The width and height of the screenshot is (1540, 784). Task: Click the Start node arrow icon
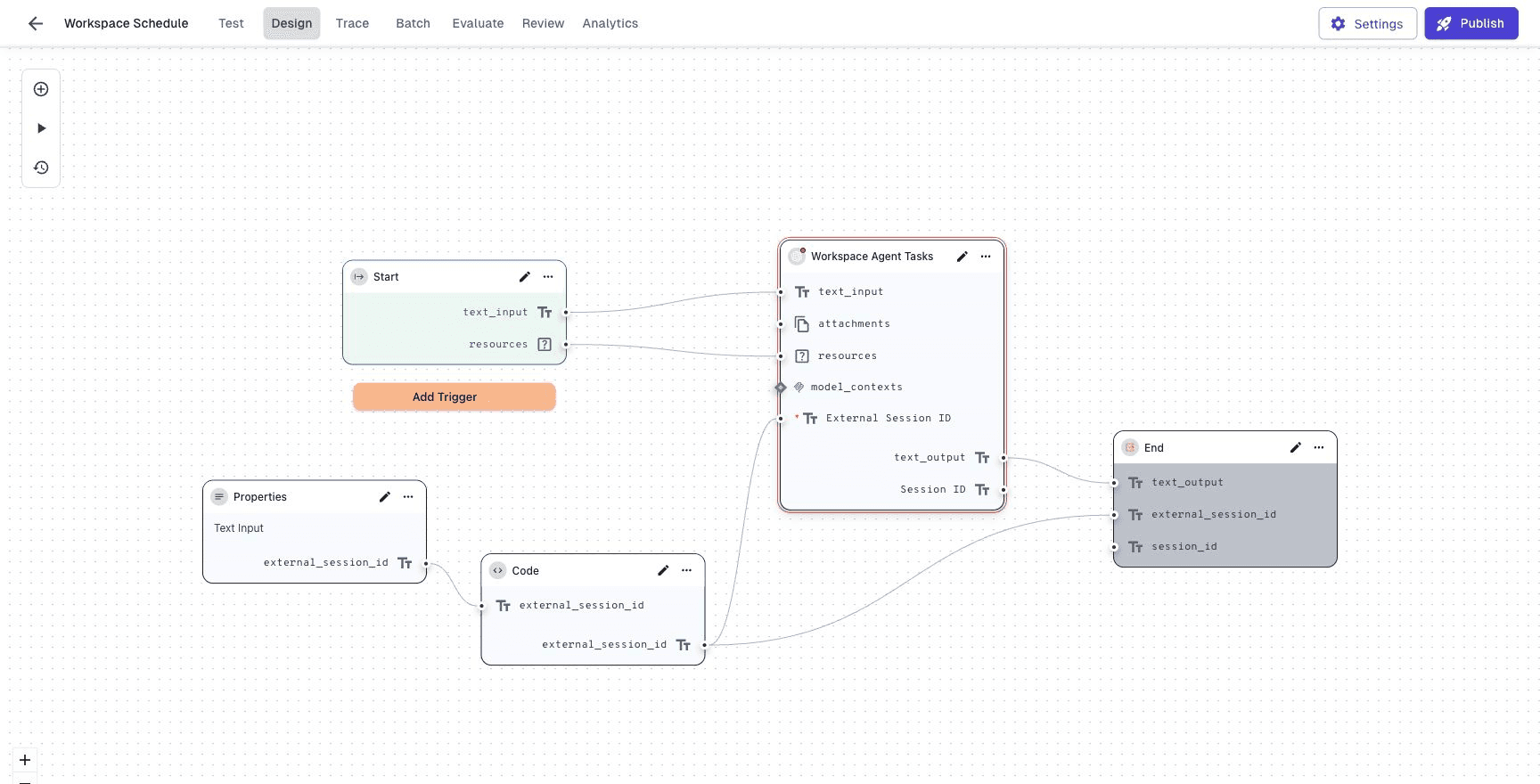(x=359, y=277)
